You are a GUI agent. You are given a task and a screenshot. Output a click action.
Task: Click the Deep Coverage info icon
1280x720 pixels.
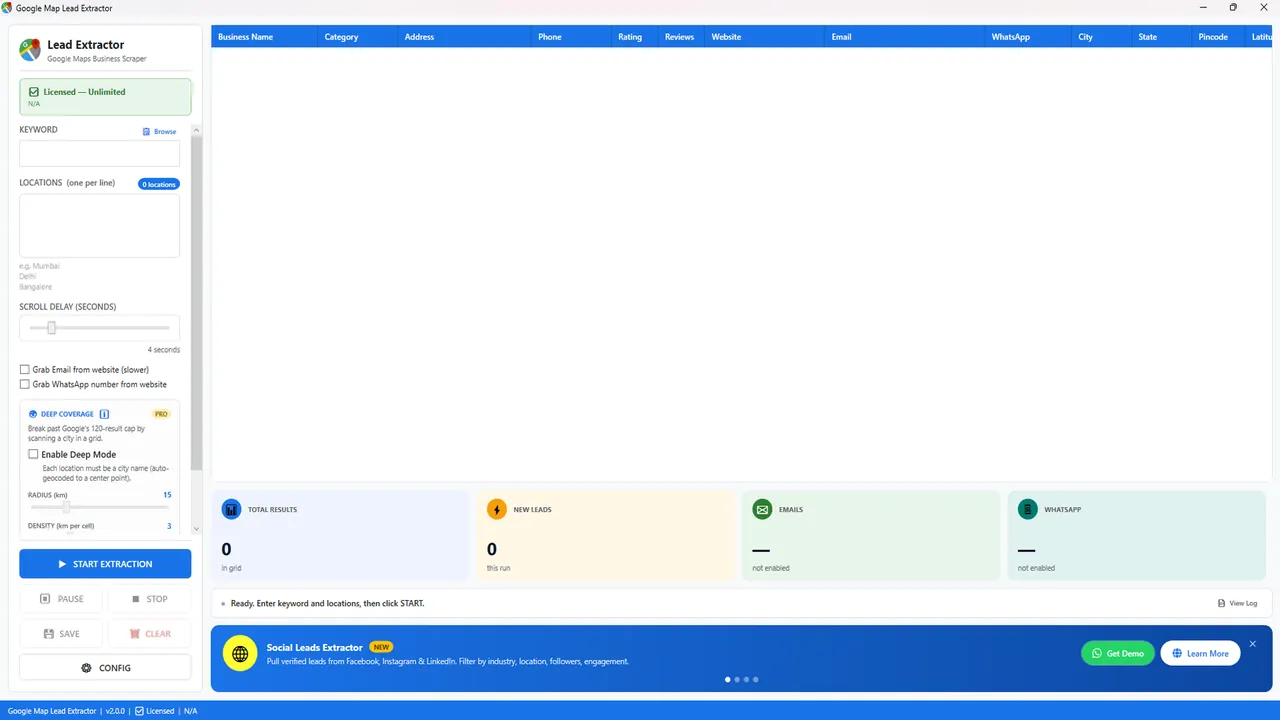(105, 414)
